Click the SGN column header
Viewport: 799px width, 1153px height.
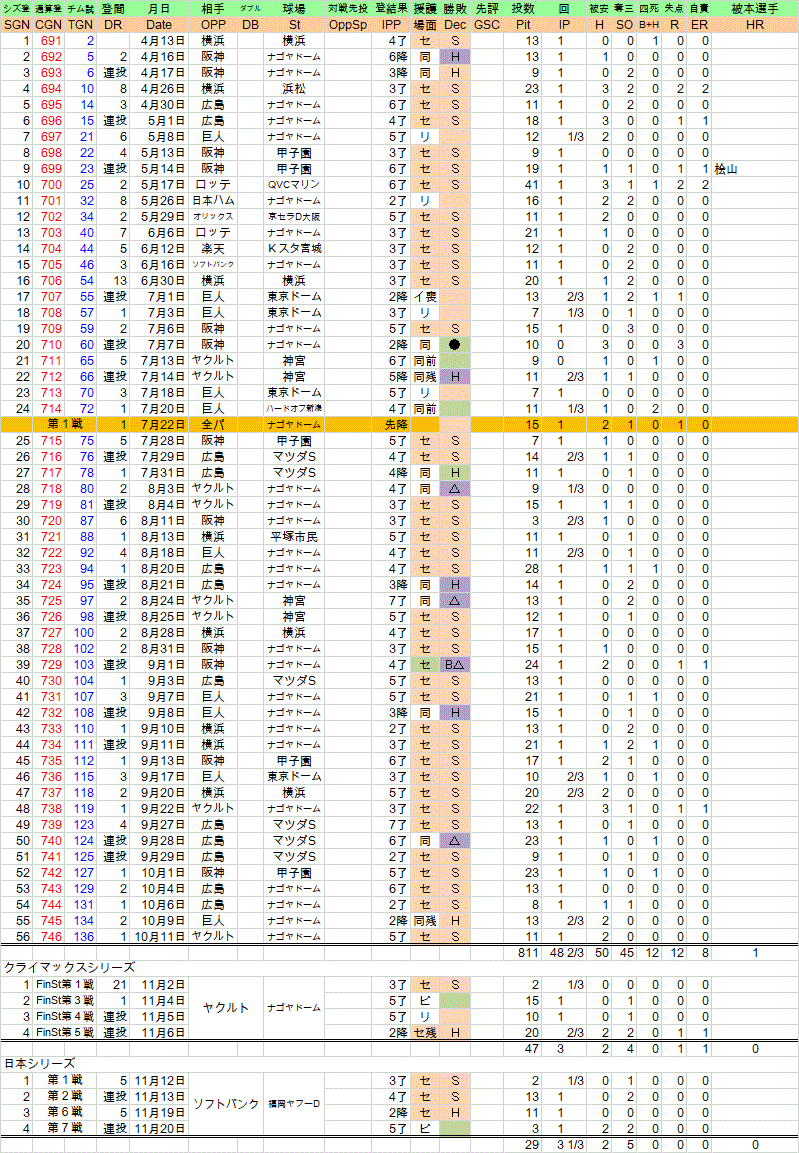[x=17, y=25]
